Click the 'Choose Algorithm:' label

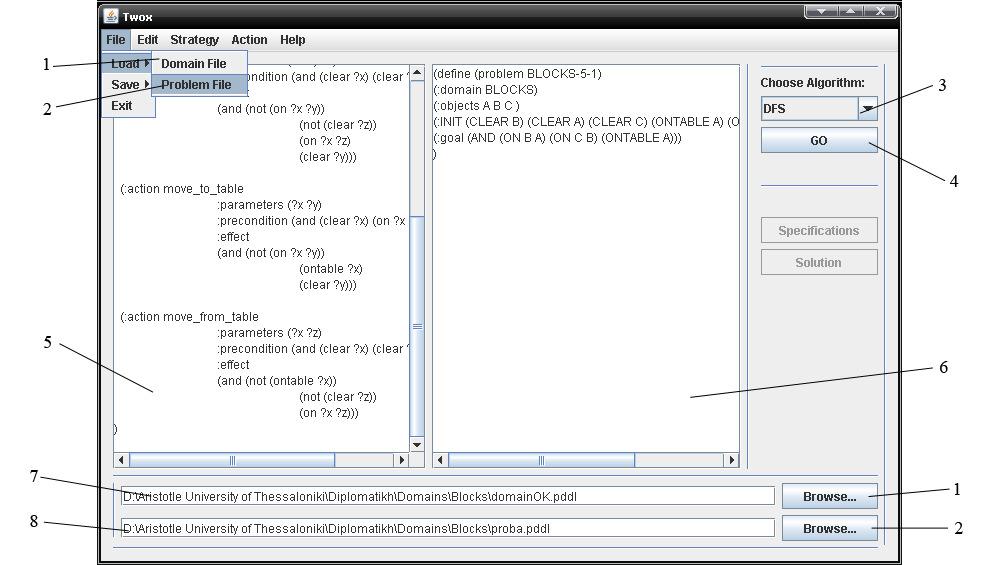[812, 83]
